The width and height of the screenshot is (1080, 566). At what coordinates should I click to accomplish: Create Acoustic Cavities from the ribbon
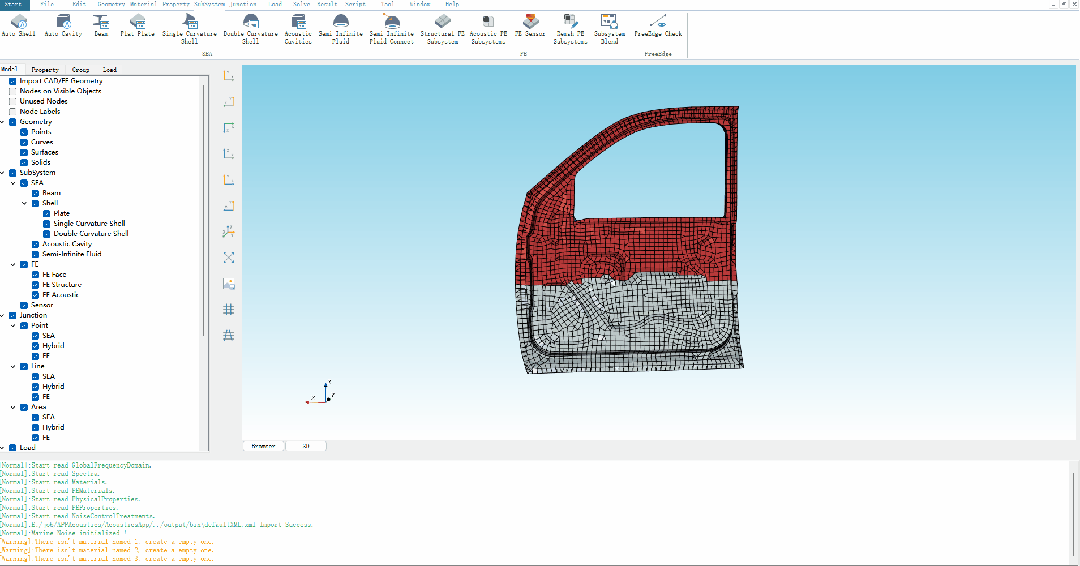point(298,30)
